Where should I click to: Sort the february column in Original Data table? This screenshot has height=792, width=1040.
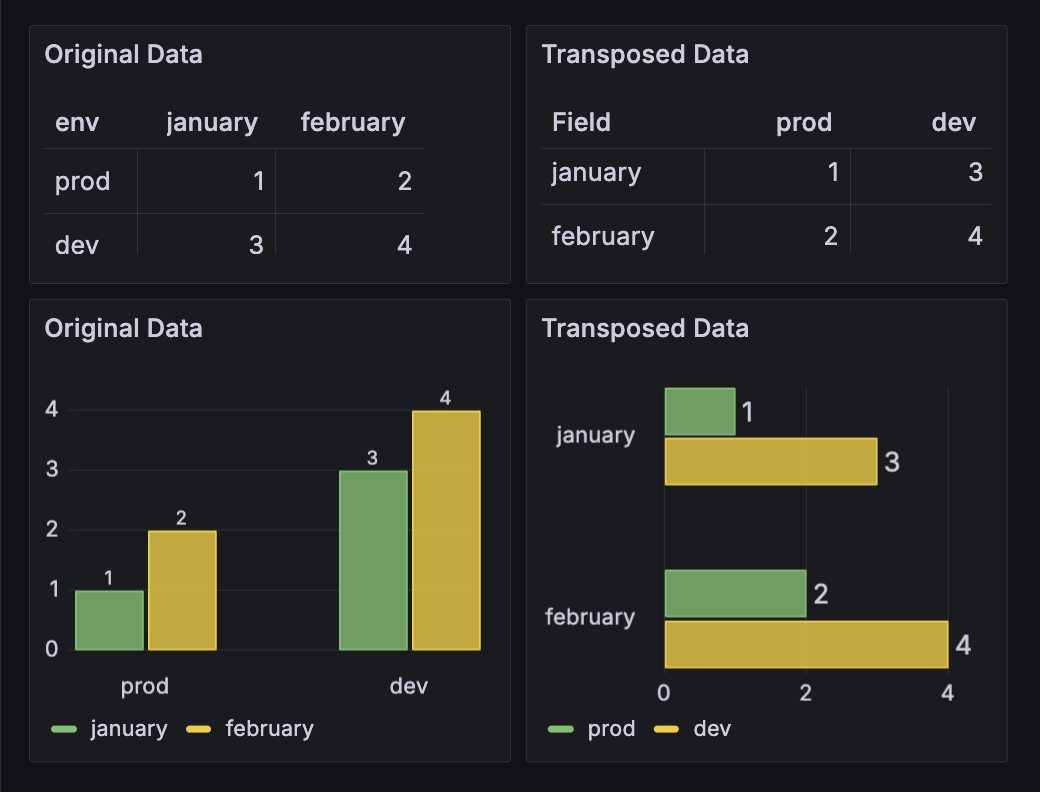352,122
